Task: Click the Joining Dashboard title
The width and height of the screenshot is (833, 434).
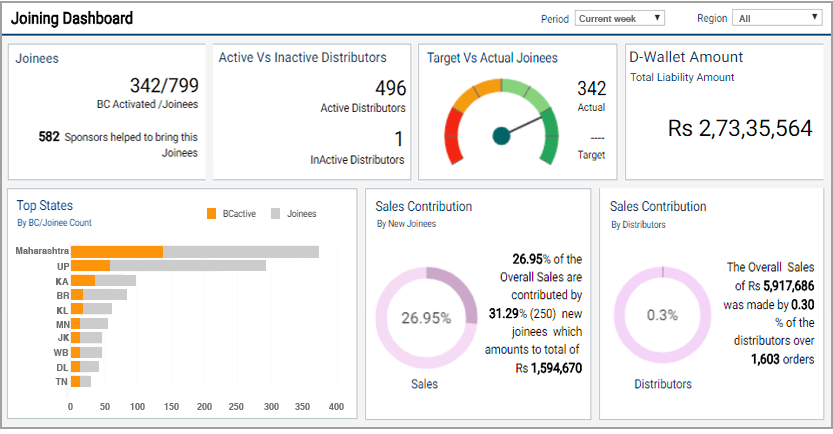Action: click(72, 18)
